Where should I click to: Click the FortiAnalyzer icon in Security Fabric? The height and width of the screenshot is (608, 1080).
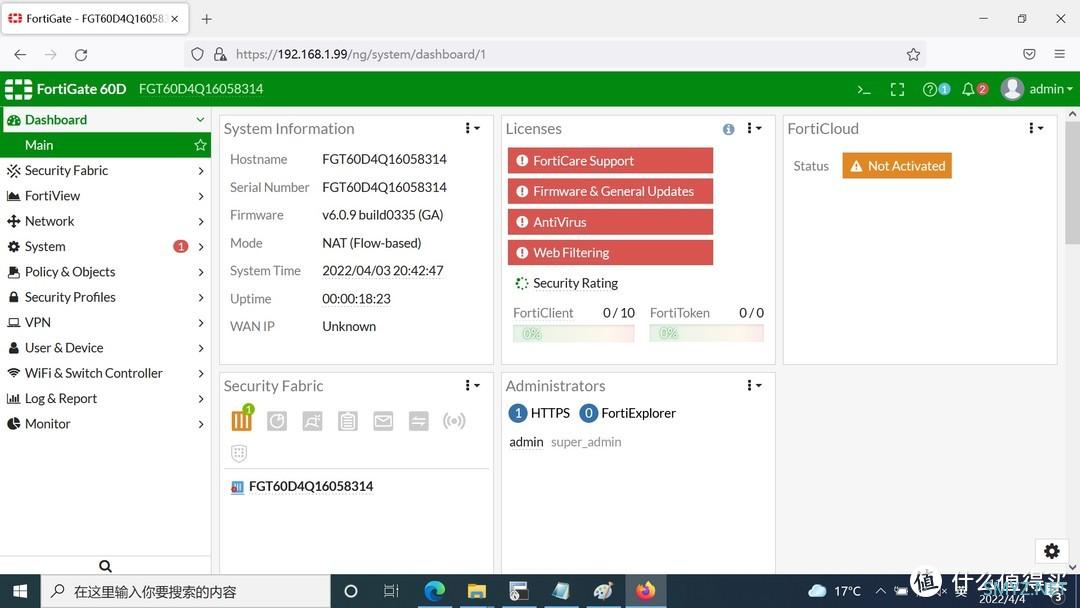[277, 421]
